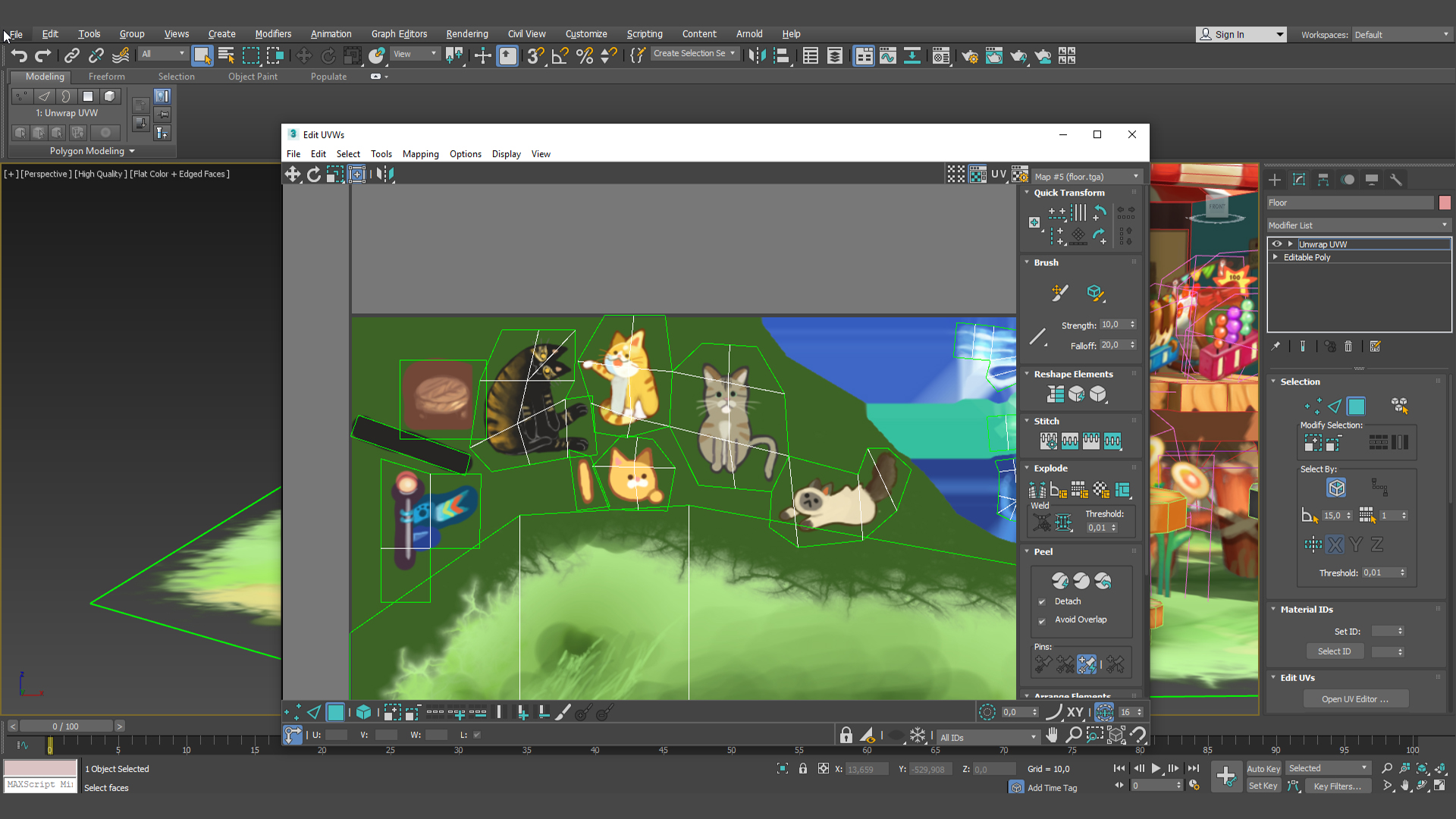
Task: Switch to the Freeform ribbon tab
Action: [x=106, y=77]
